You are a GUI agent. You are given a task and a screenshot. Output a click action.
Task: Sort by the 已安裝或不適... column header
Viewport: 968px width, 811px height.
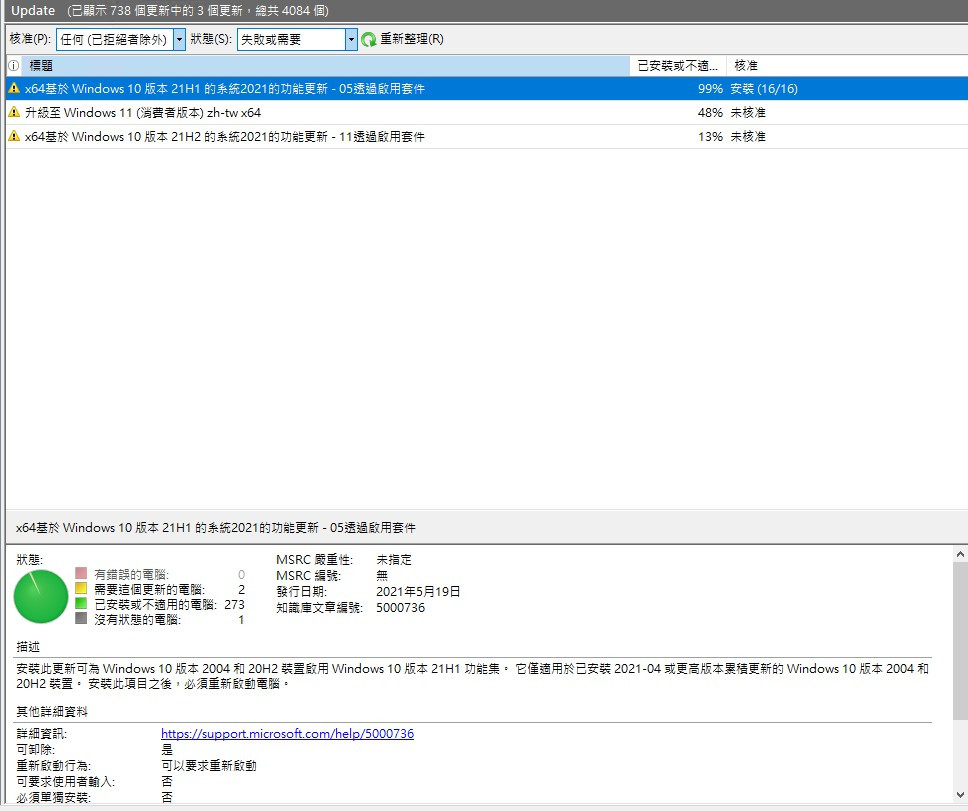[677, 65]
